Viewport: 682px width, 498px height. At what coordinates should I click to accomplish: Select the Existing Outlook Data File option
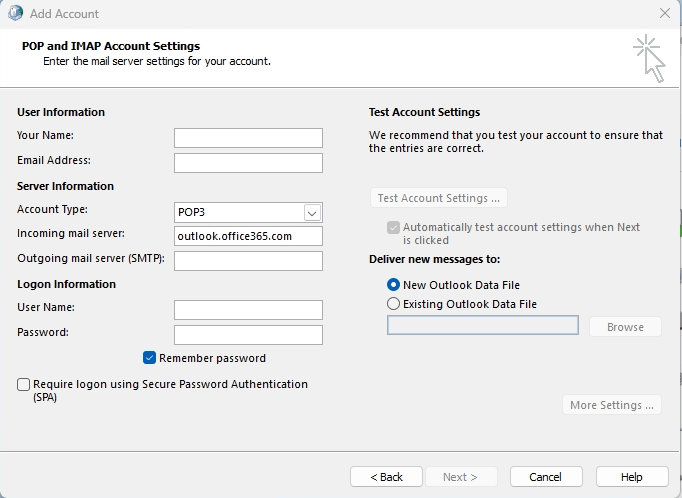point(393,304)
